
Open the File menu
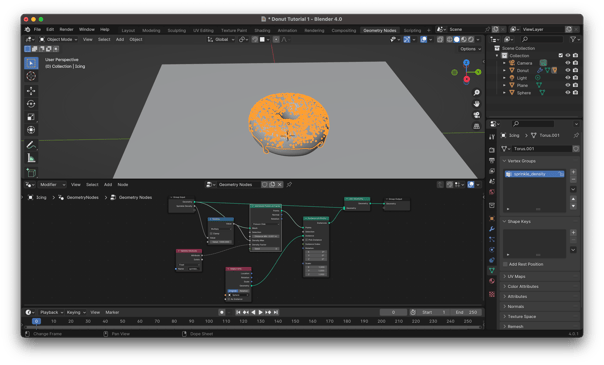click(x=37, y=29)
